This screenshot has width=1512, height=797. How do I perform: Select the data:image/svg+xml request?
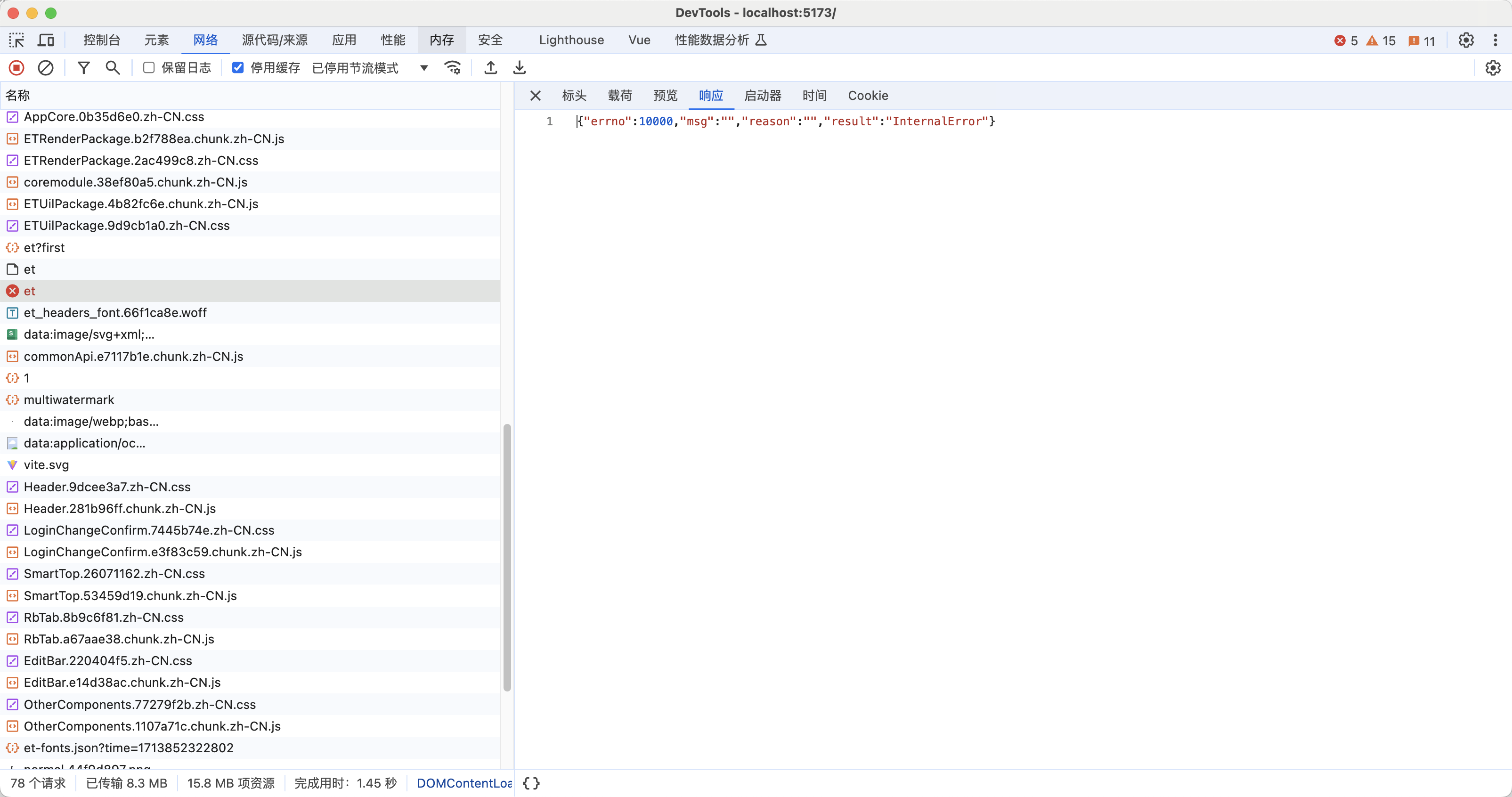(x=250, y=334)
